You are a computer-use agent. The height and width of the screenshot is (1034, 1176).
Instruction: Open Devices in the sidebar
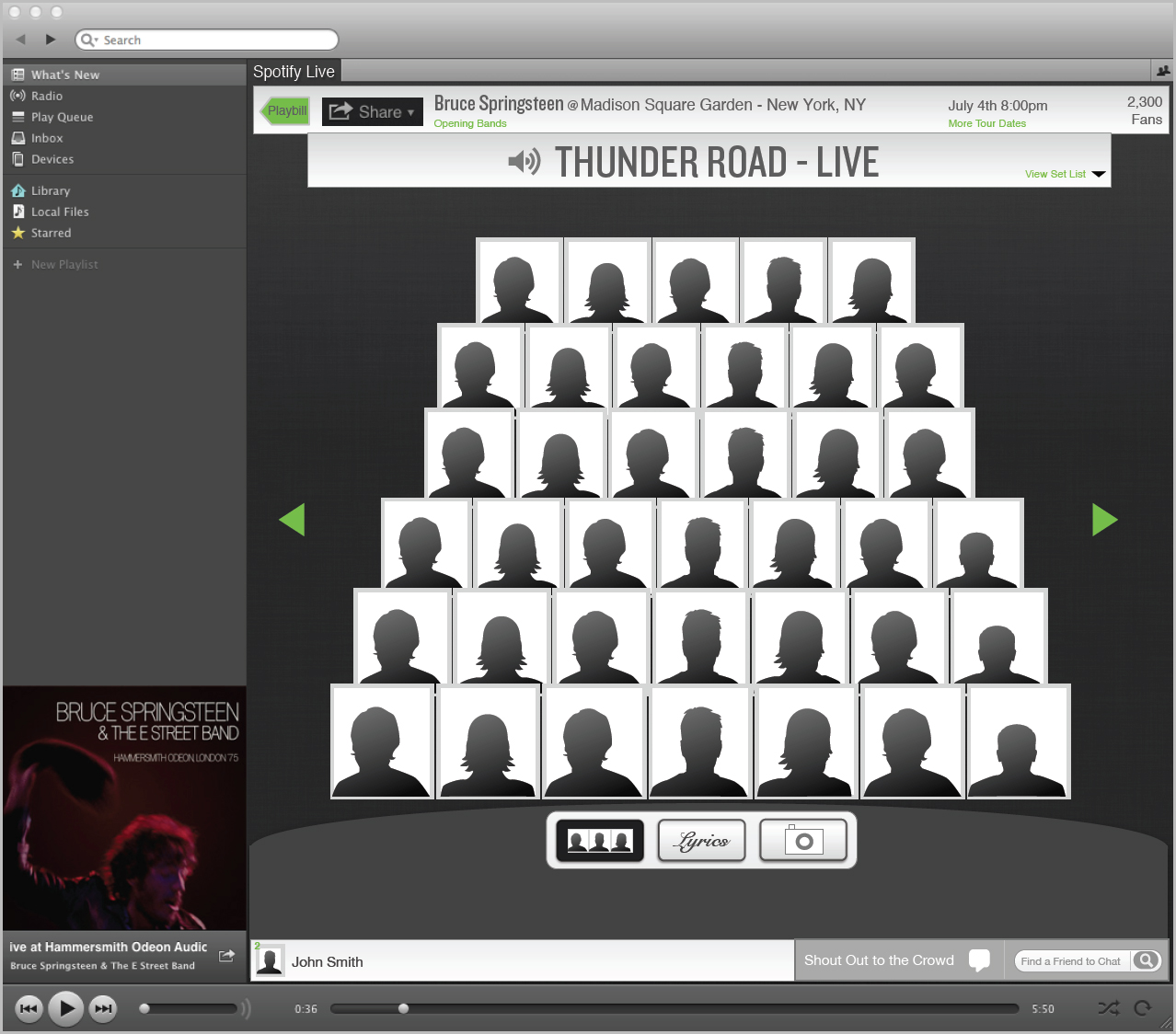pyautogui.click(x=124, y=159)
